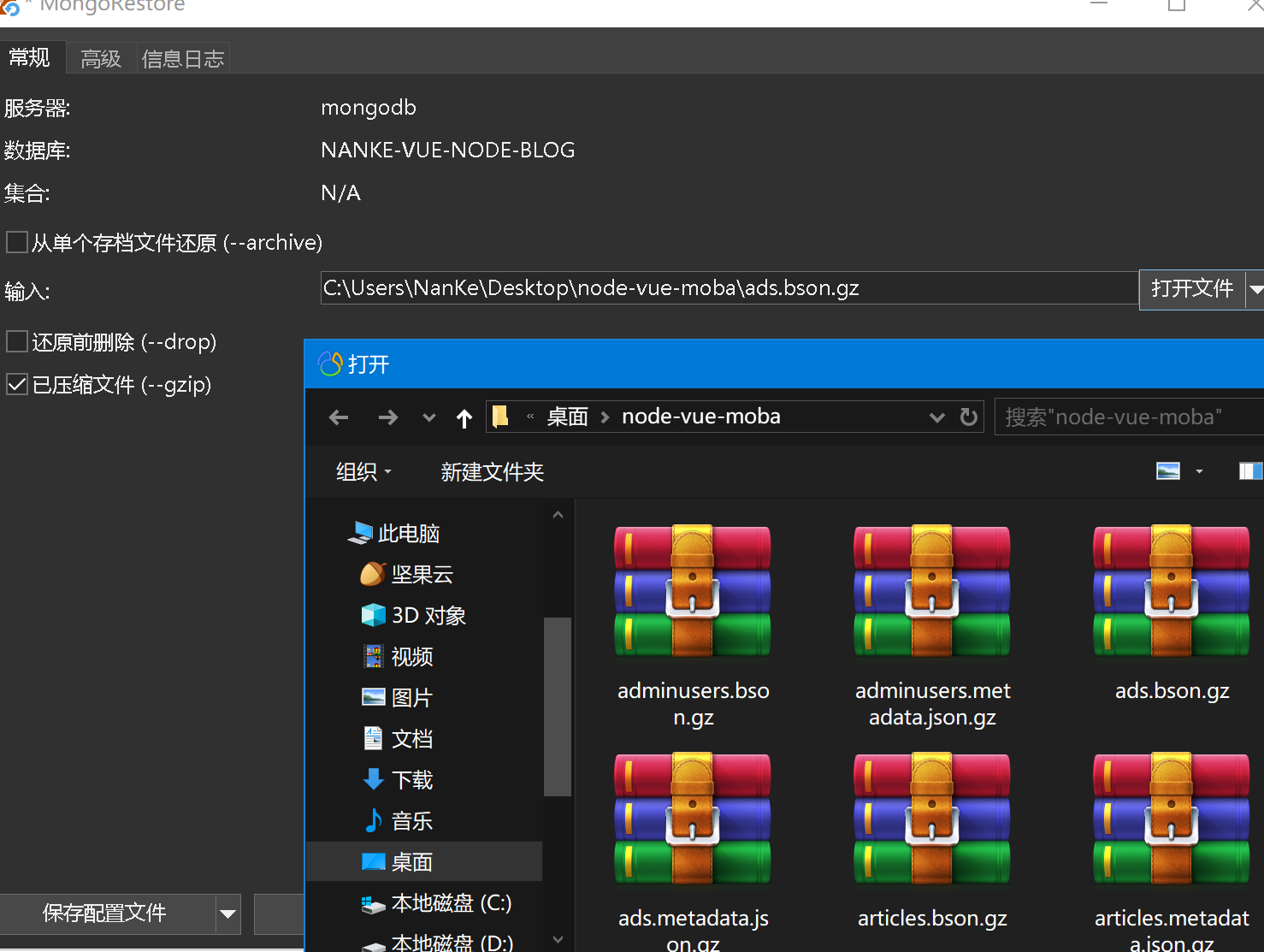This screenshot has height=952, width=1264.
Task: Select 图片 folder in sidebar
Action: [x=399, y=697]
